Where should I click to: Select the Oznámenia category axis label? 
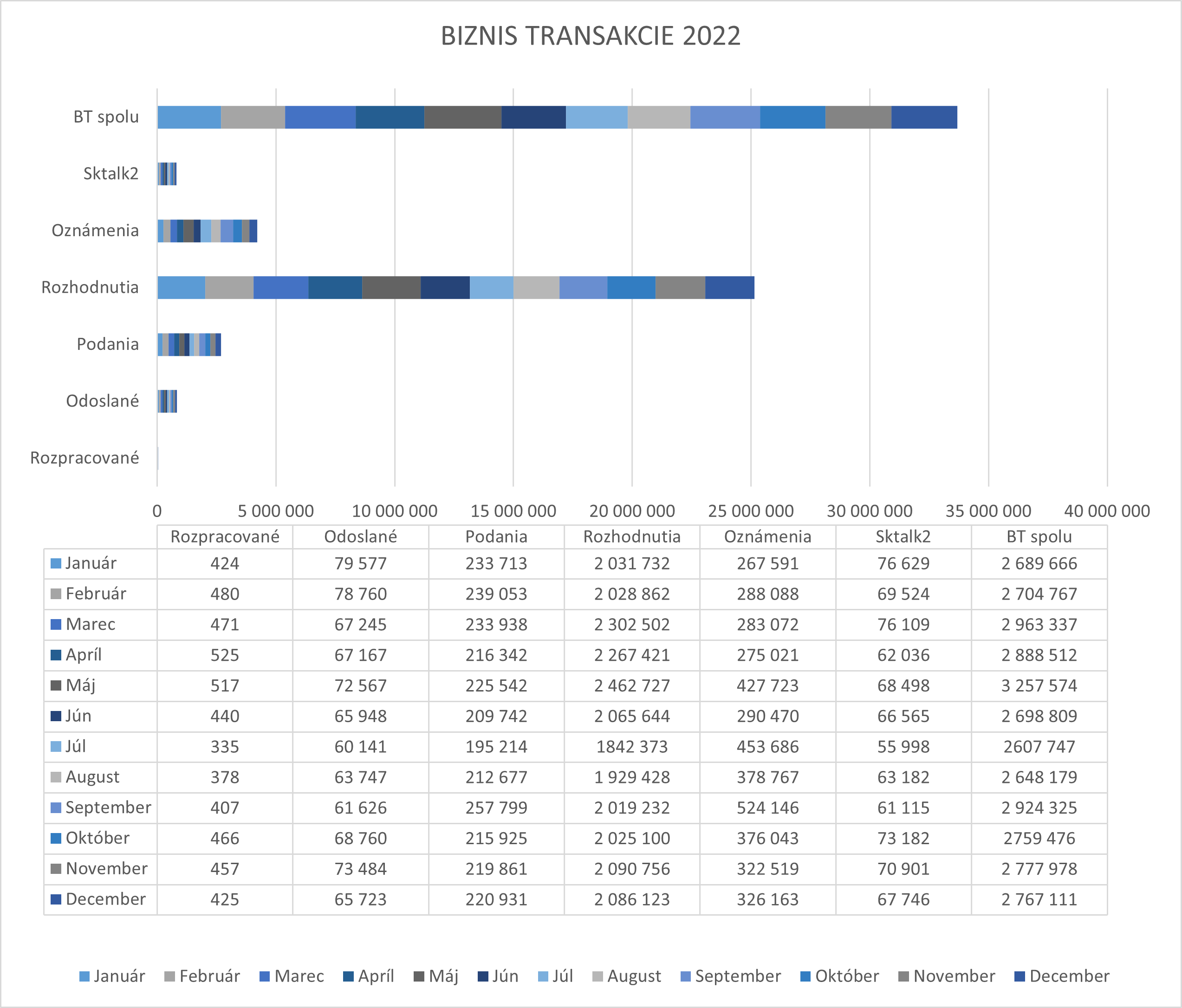coord(95,230)
